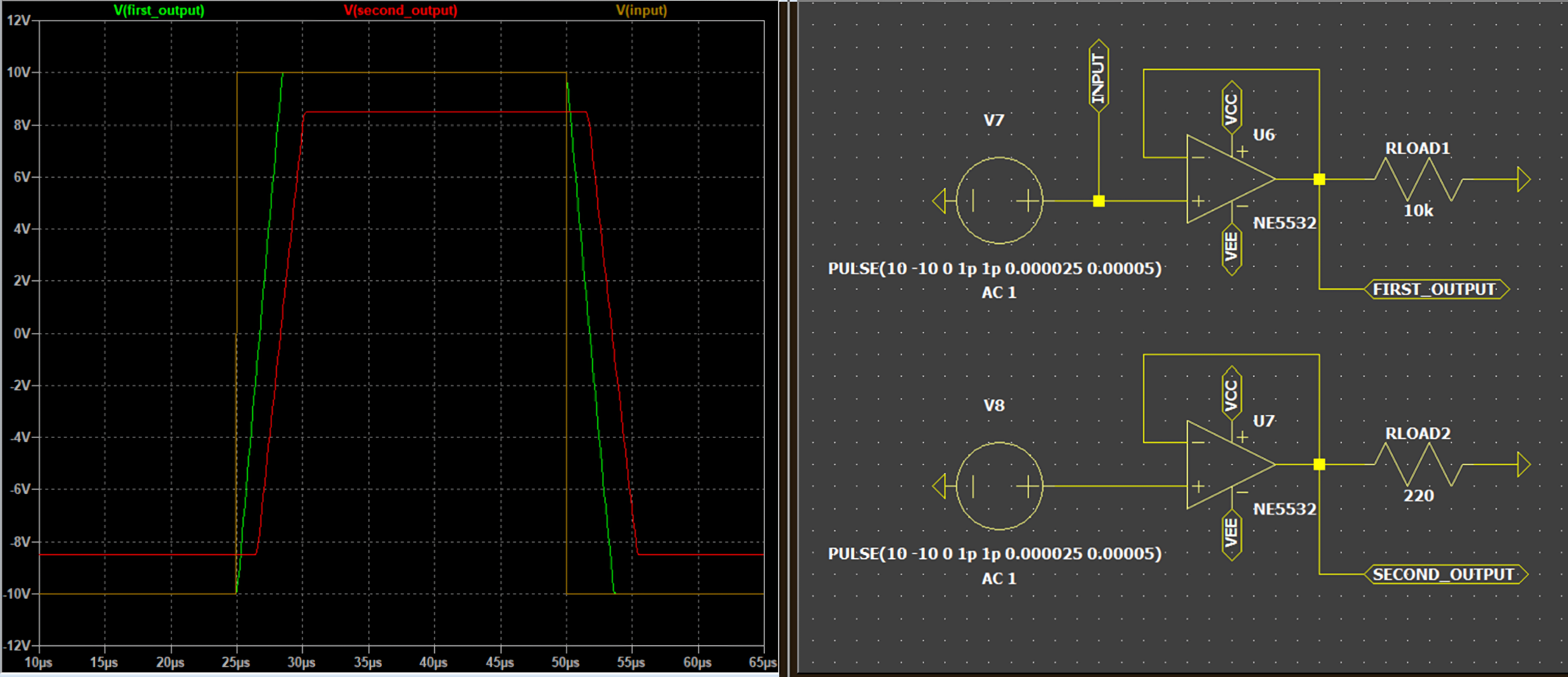Click the V7 PULSE parameter text
The height and width of the screenshot is (677, 1568).
pos(994,268)
